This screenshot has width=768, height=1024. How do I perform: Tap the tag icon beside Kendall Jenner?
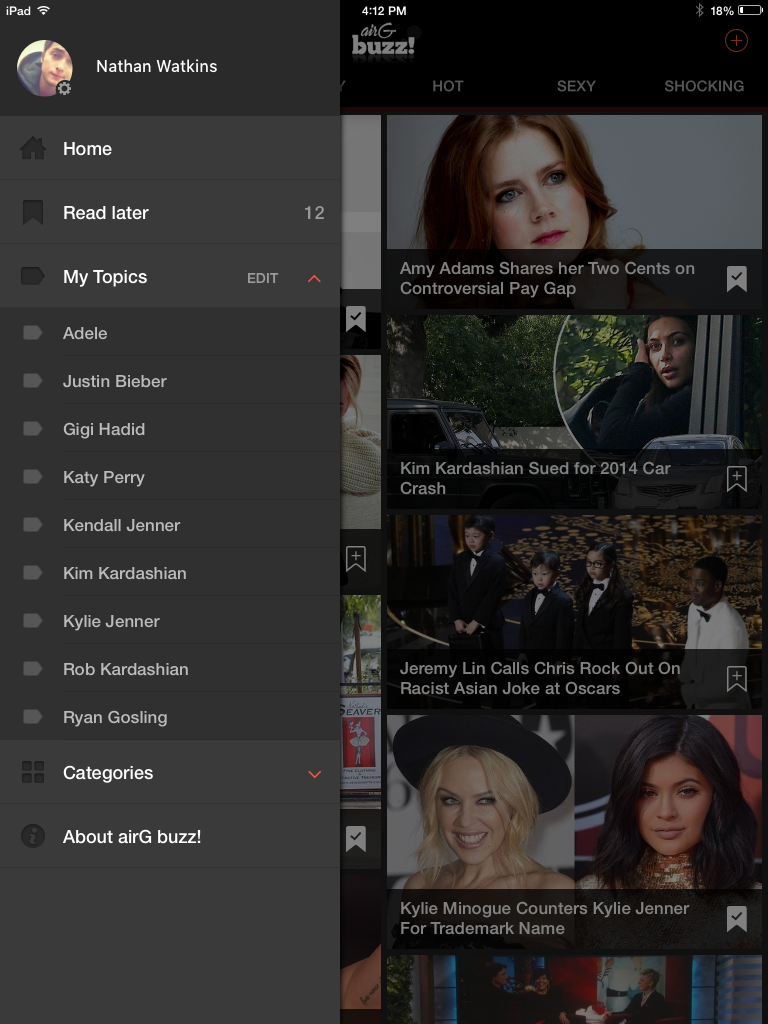point(33,525)
